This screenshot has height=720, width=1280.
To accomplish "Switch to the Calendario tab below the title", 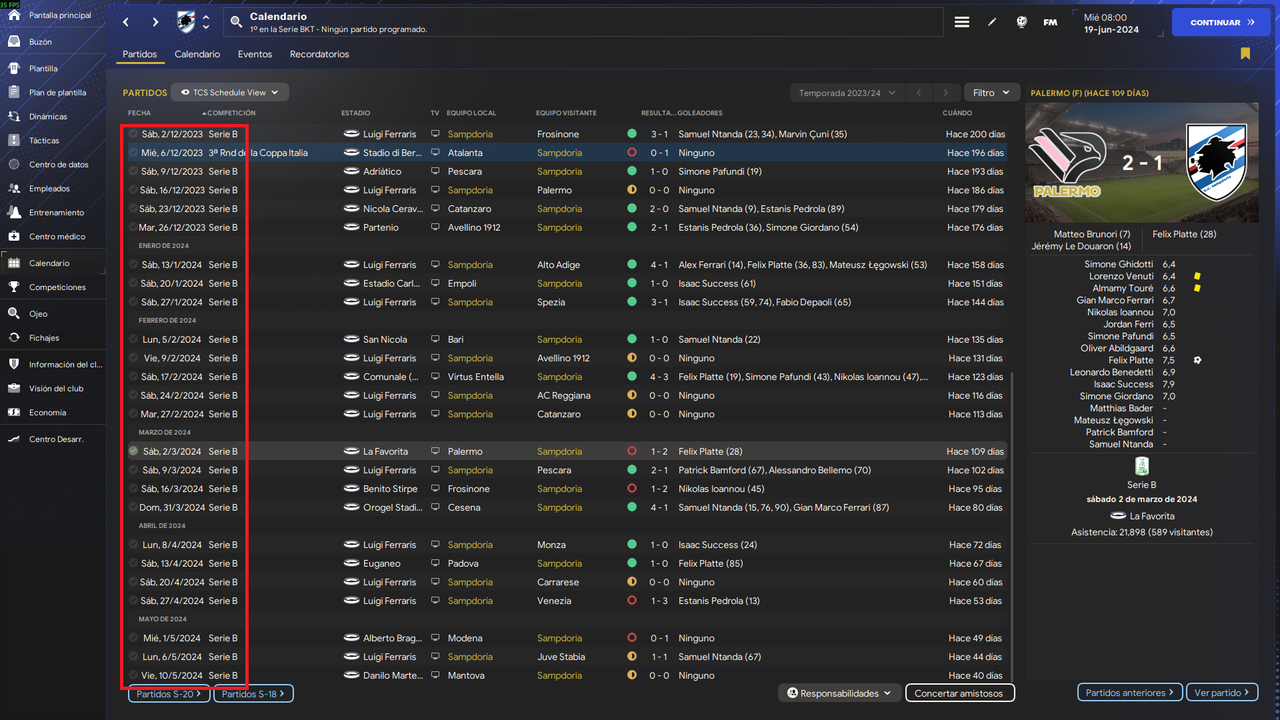I will [x=197, y=54].
